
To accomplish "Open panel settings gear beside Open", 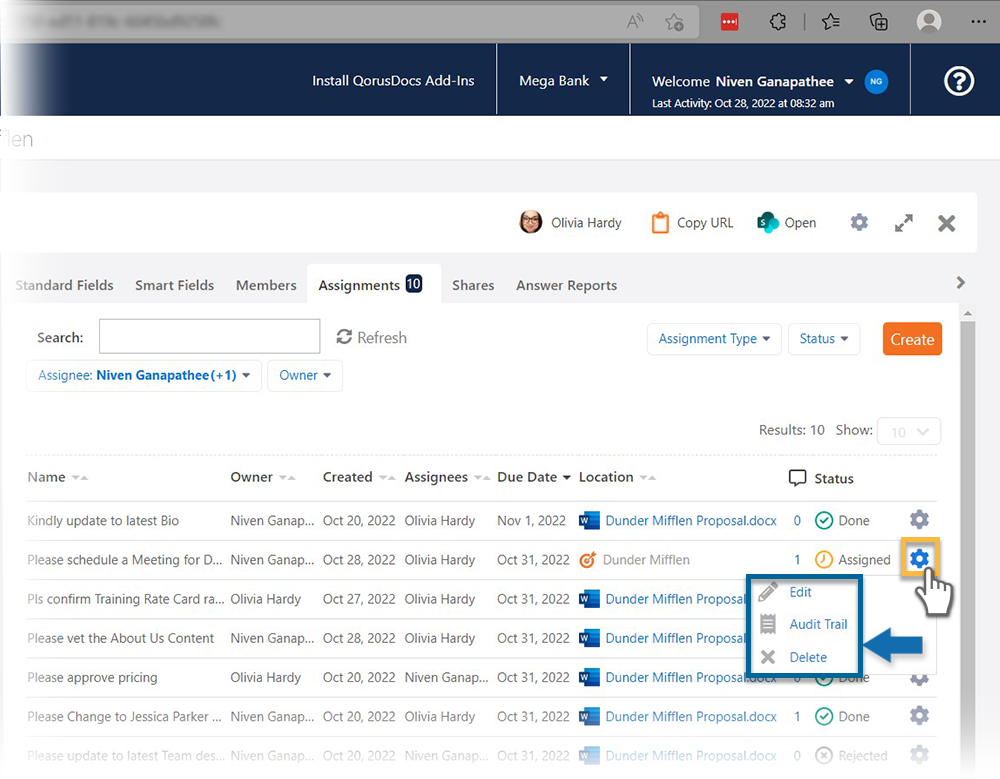I will coord(859,222).
